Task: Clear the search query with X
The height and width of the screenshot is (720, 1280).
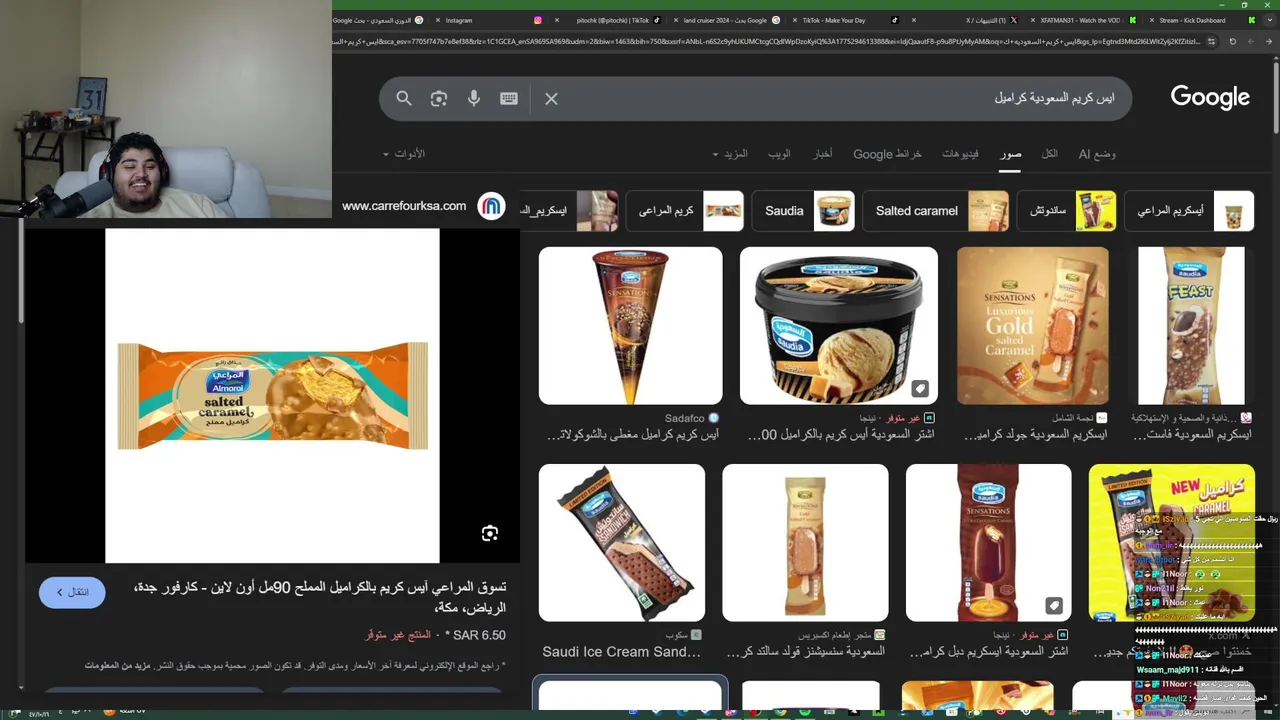Action: 551,98
